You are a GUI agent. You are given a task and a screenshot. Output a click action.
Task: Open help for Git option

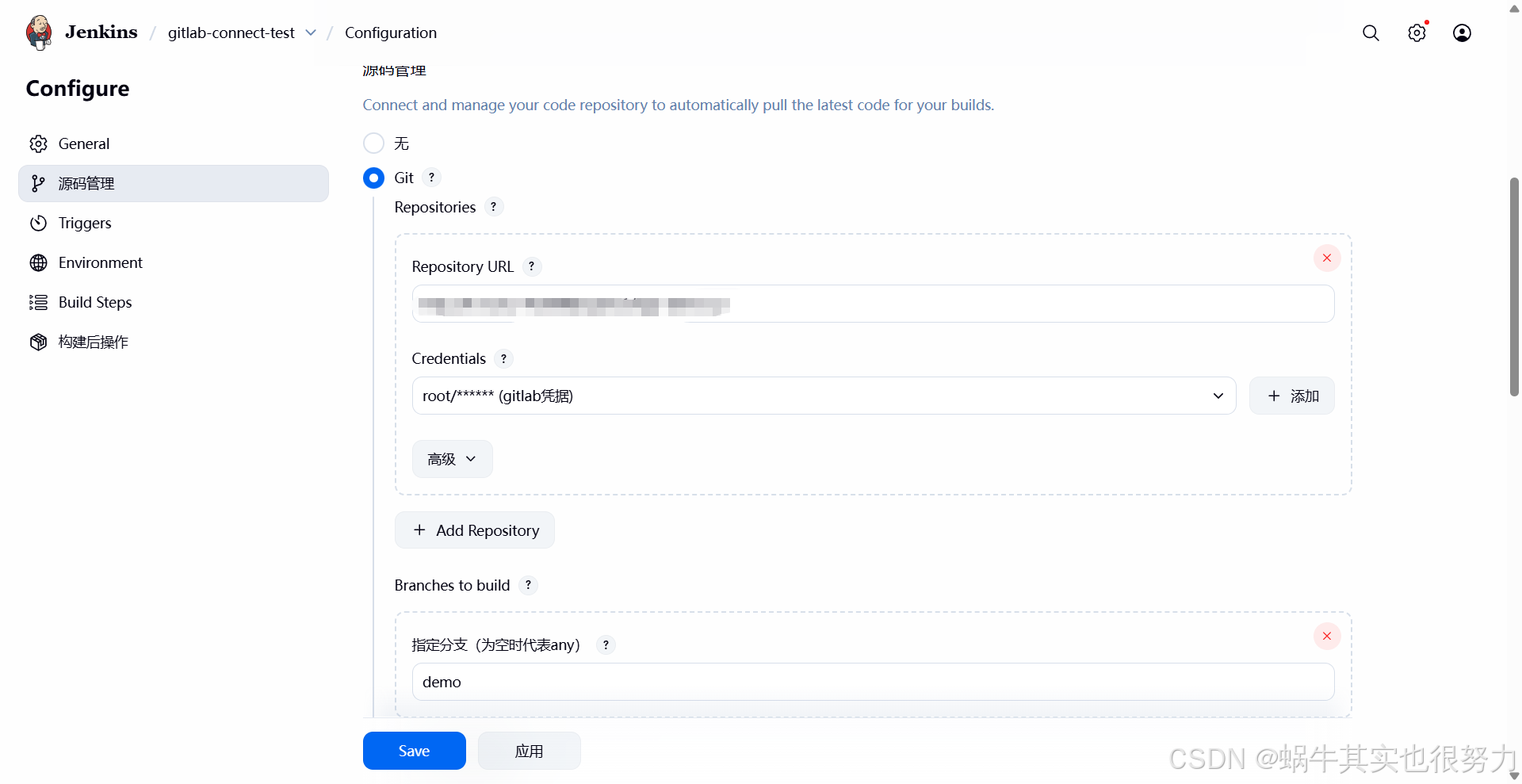tap(431, 178)
